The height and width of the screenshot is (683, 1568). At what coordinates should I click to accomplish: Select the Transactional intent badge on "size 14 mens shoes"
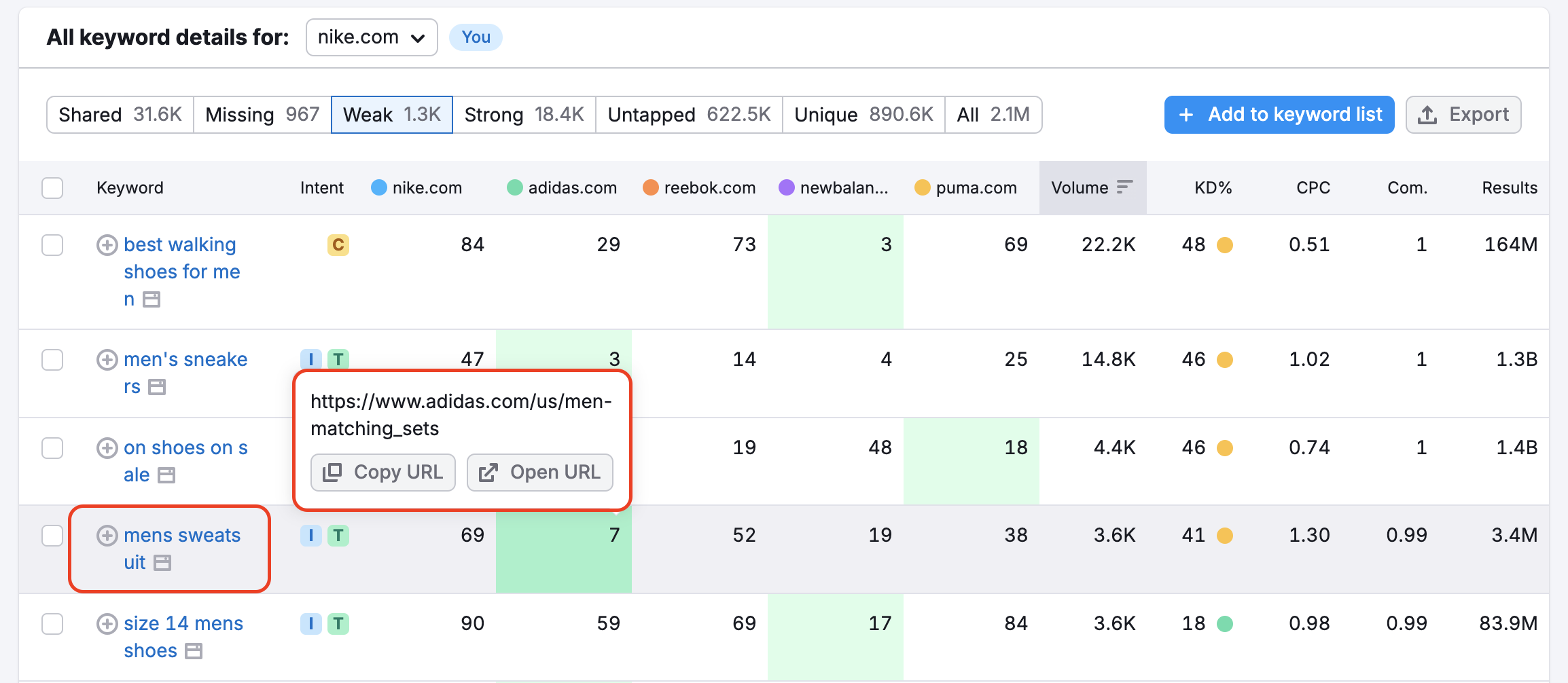point(340,623)
